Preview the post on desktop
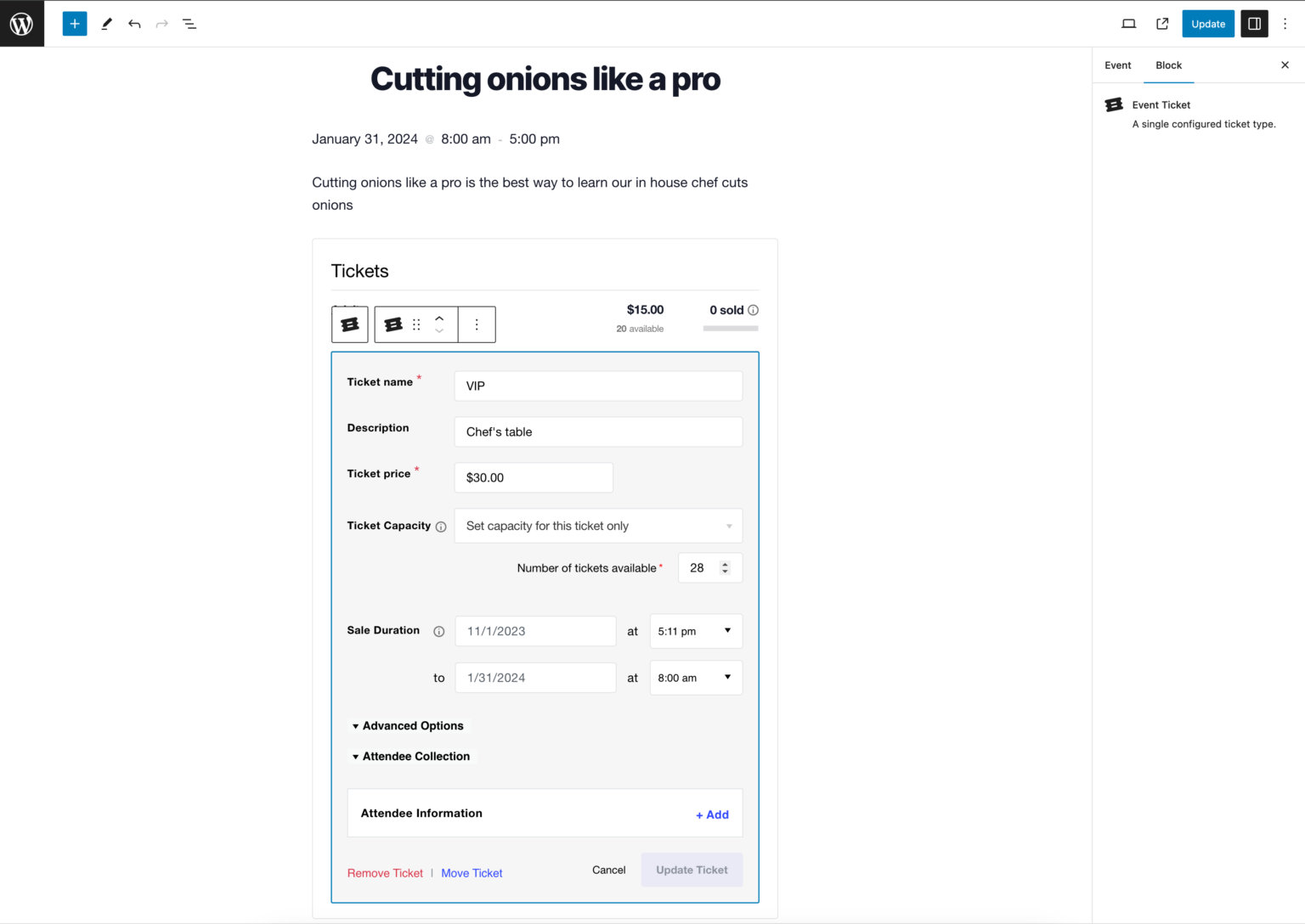 [x=1128, y=24]
